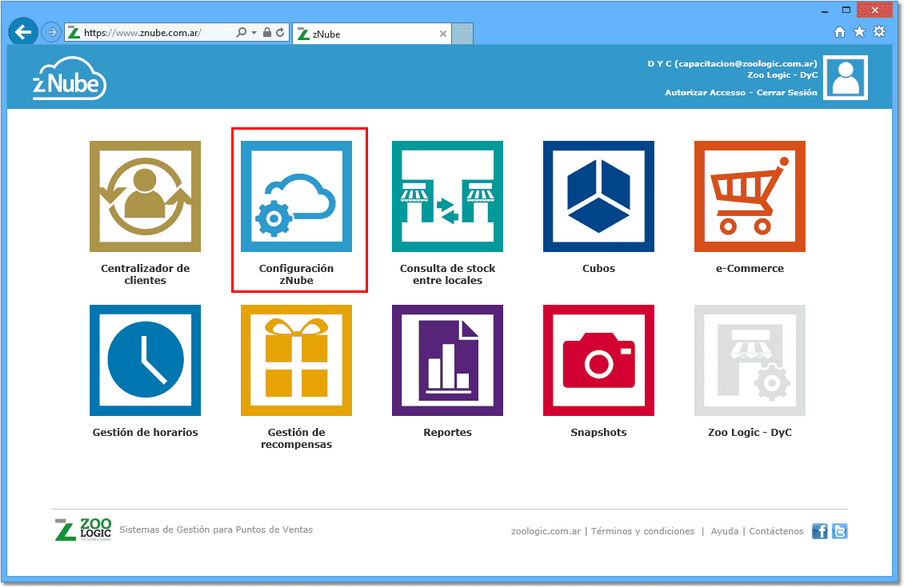The width and height of the screenshot is (904, 588).
Task: Expand the address bar dropdown arrow
Action: tap(254, 33)
